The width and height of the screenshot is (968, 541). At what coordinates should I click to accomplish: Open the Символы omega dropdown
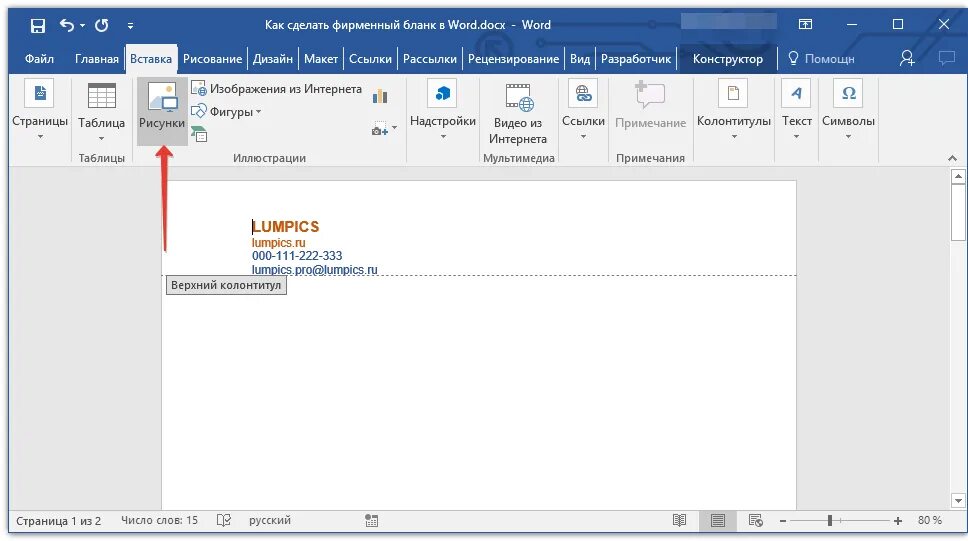pos(848,111)
